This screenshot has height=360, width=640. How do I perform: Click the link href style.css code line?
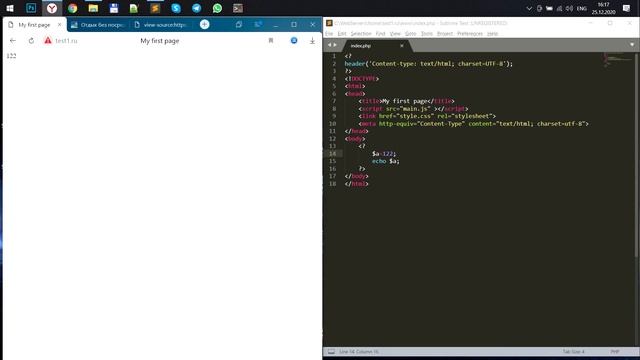point(427,116)
